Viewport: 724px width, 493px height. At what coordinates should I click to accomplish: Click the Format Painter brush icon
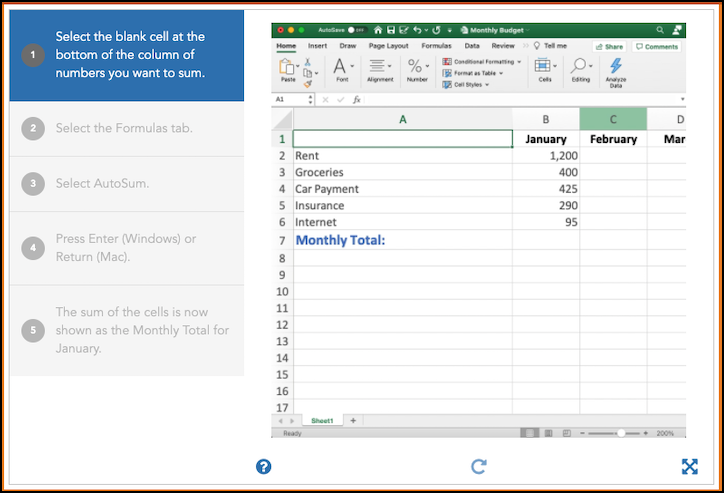(308, 84)
